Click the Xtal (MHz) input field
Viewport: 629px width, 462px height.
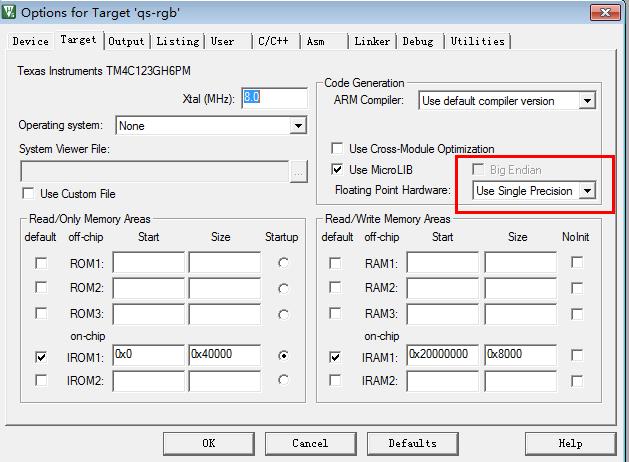[275, 98]
